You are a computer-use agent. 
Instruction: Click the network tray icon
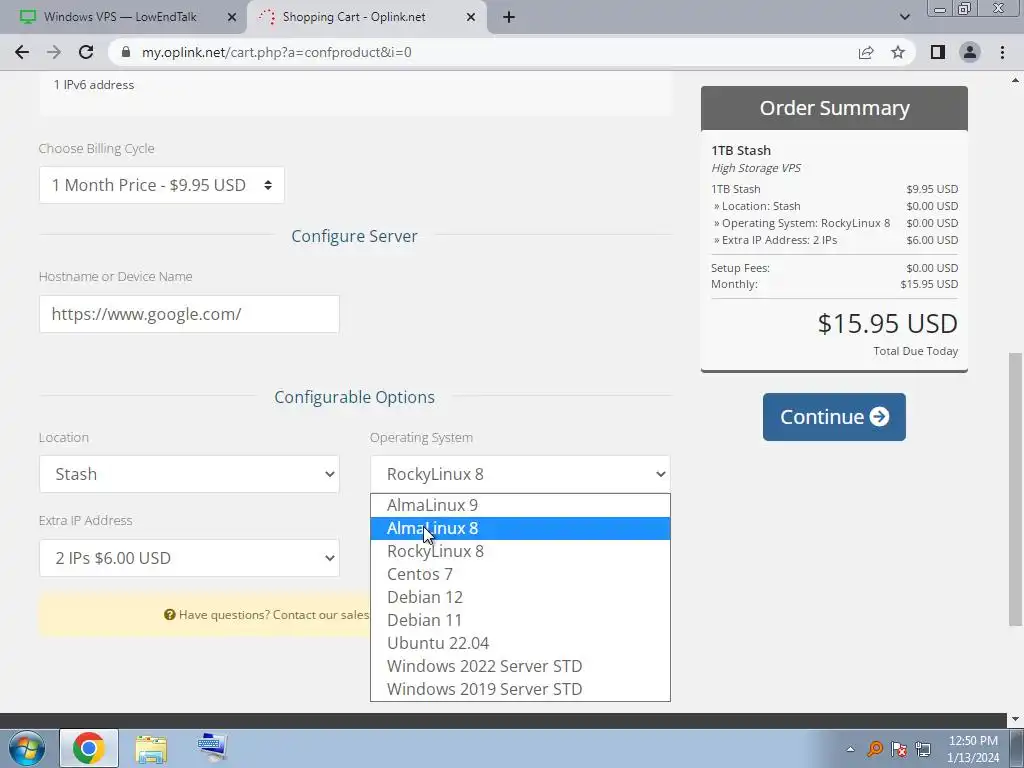tap(923, 749)
